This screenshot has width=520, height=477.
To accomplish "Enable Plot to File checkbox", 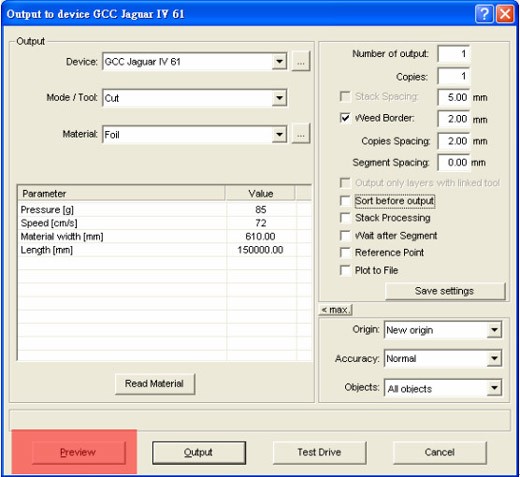I will tap(345, 270).
